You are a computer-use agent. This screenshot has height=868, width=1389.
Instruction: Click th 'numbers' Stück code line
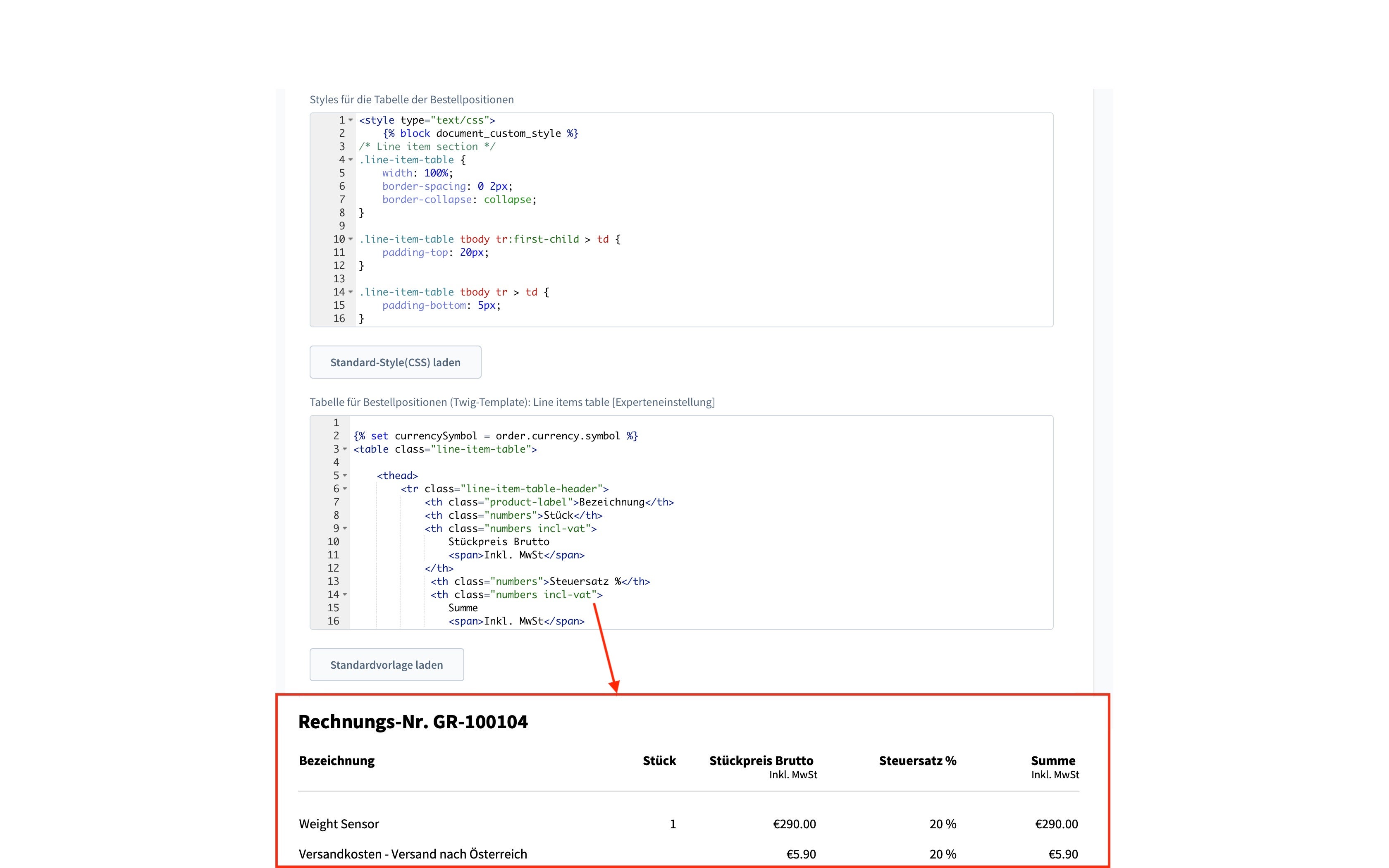click(514, 515)
